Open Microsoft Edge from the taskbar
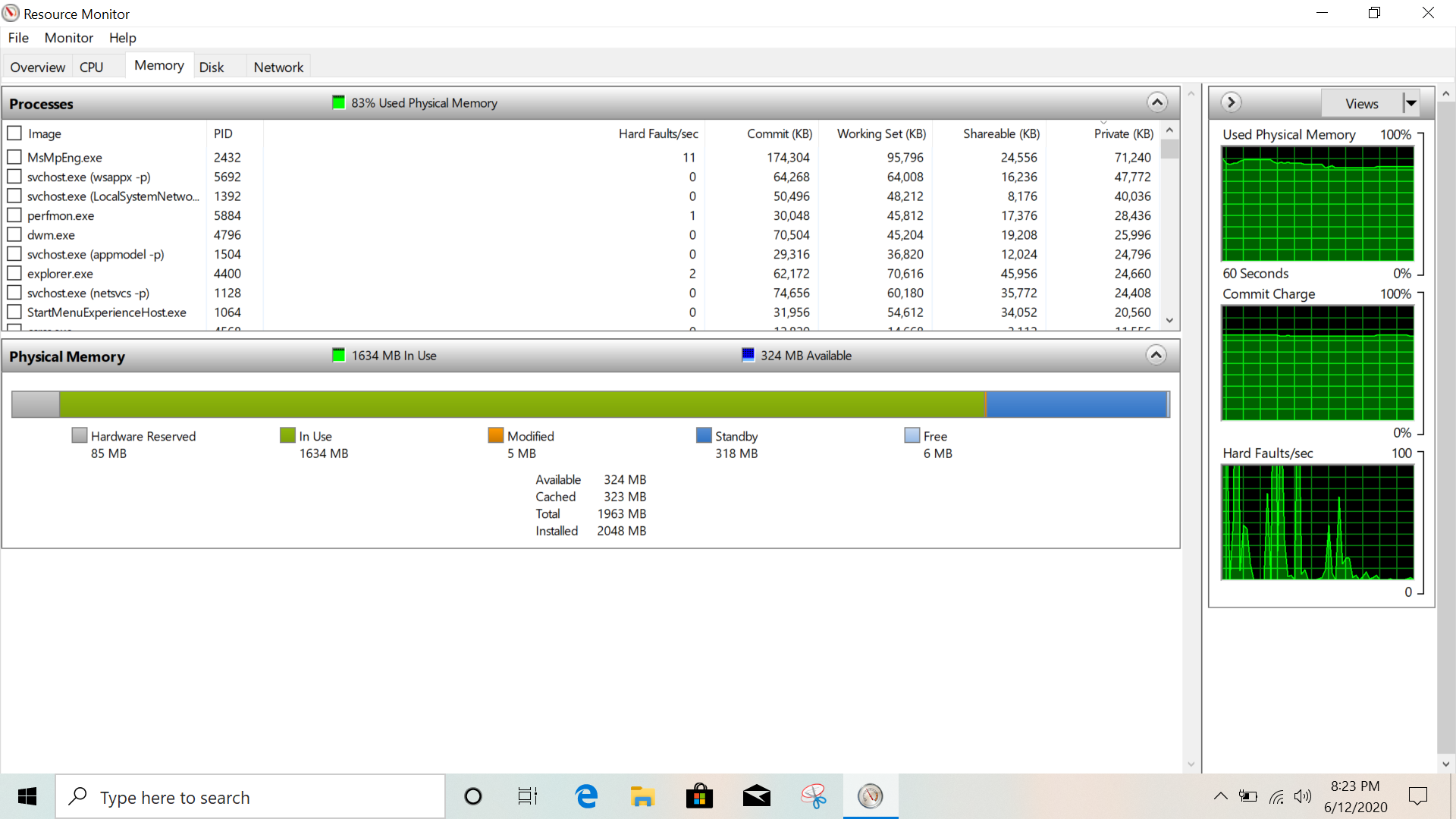Viewport: 1456px width, 819px height. (586, 796)
